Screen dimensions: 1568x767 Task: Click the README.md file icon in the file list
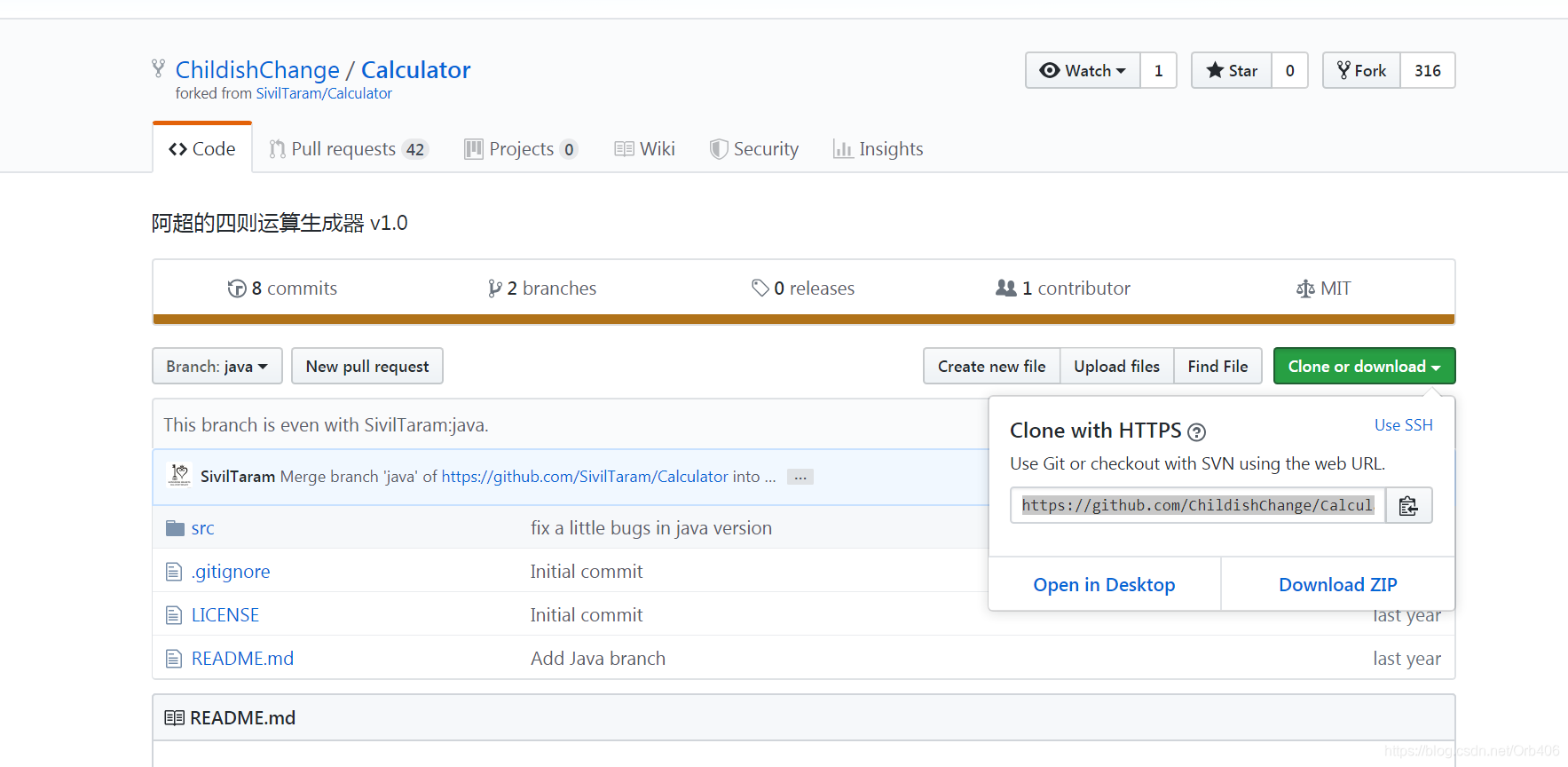pyautogui.click(x=174, y=659)
